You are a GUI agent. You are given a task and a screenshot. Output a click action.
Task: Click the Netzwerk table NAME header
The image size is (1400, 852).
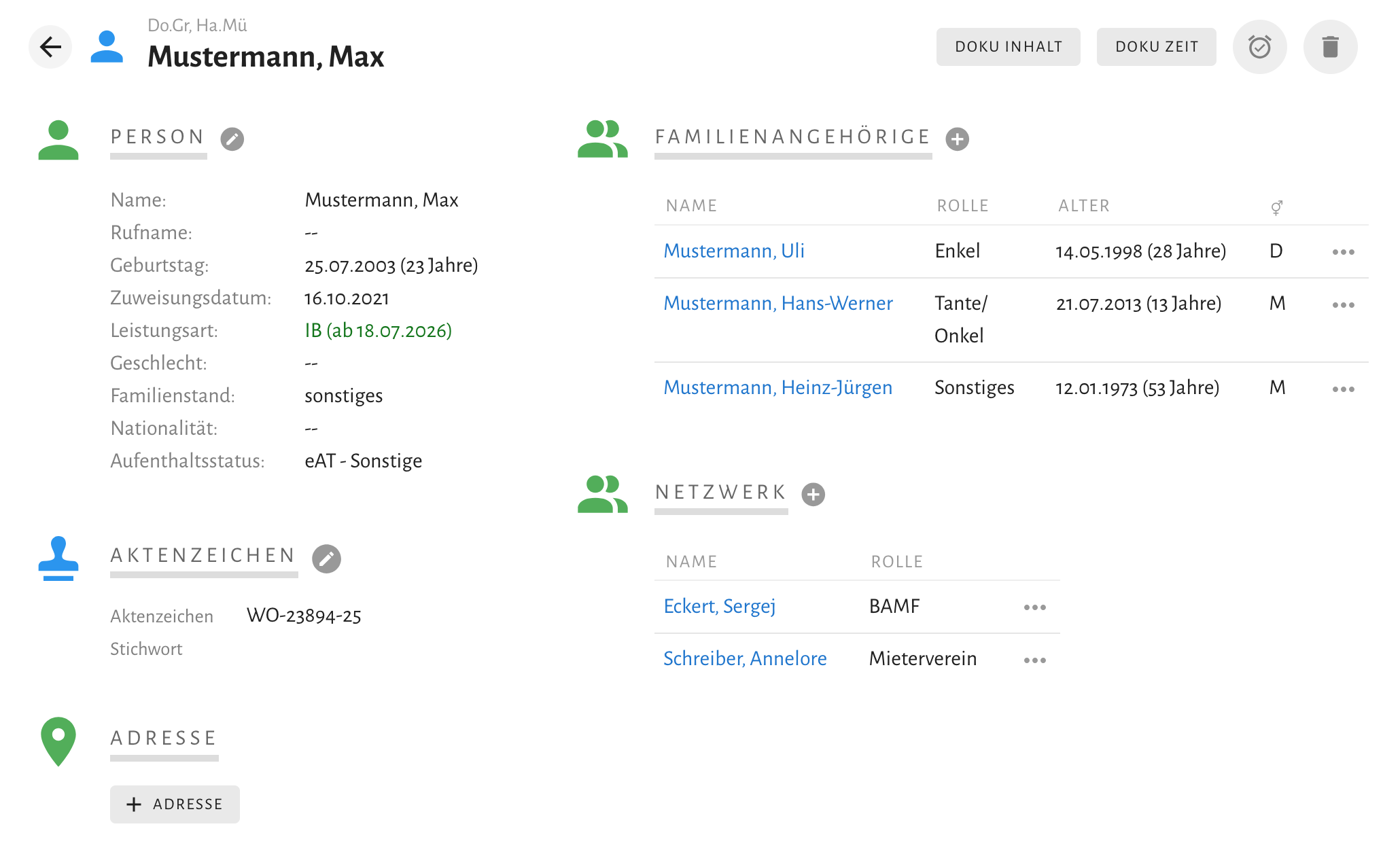coord(692,562)
